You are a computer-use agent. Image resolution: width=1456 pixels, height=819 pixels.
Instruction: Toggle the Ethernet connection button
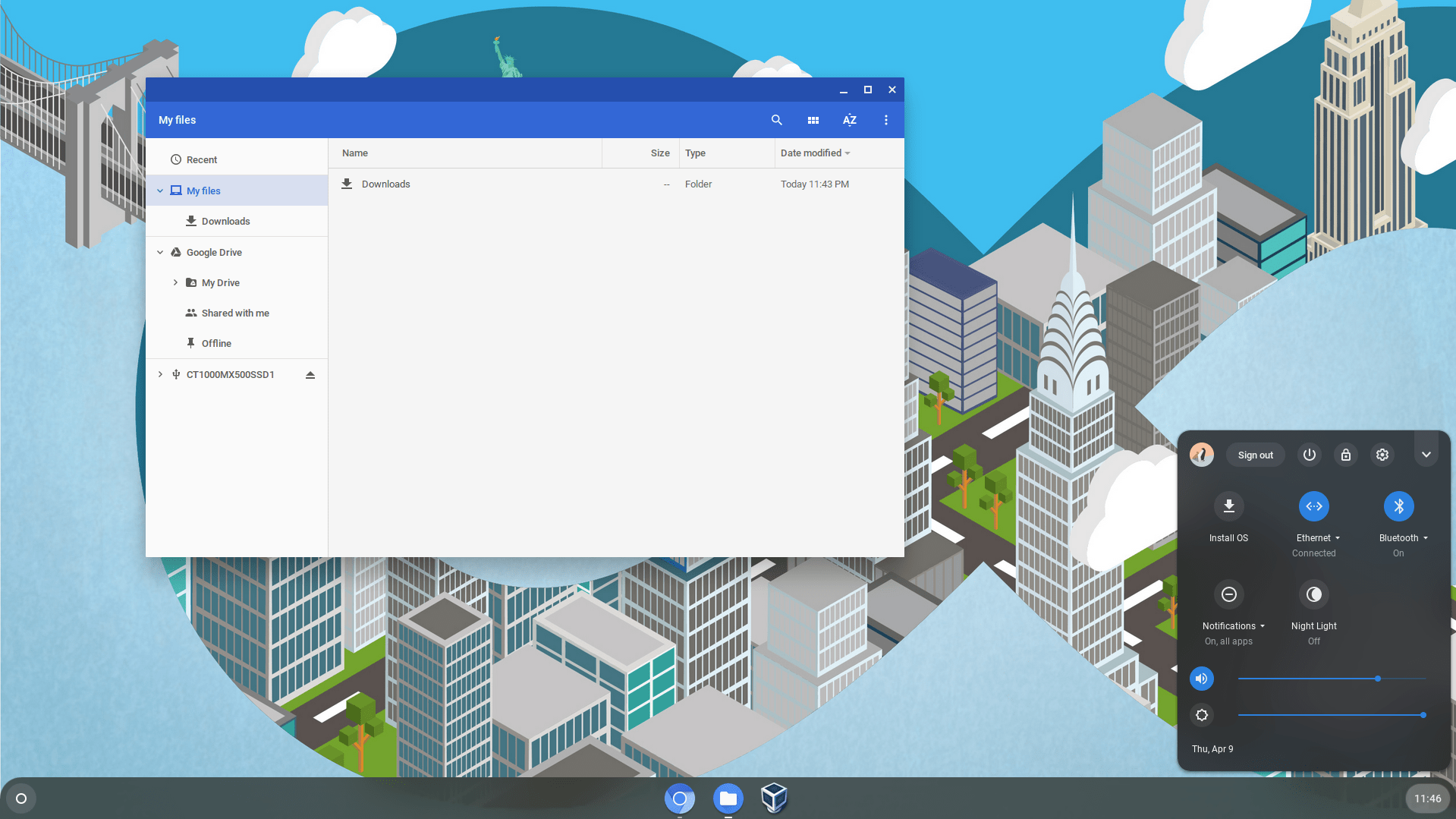coord(1313,506)
